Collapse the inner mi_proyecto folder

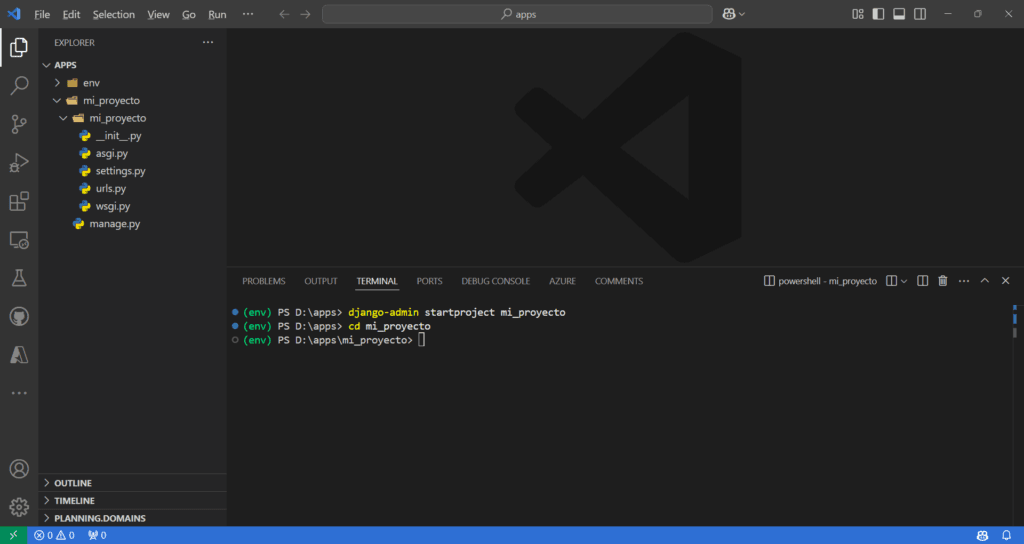63,118
